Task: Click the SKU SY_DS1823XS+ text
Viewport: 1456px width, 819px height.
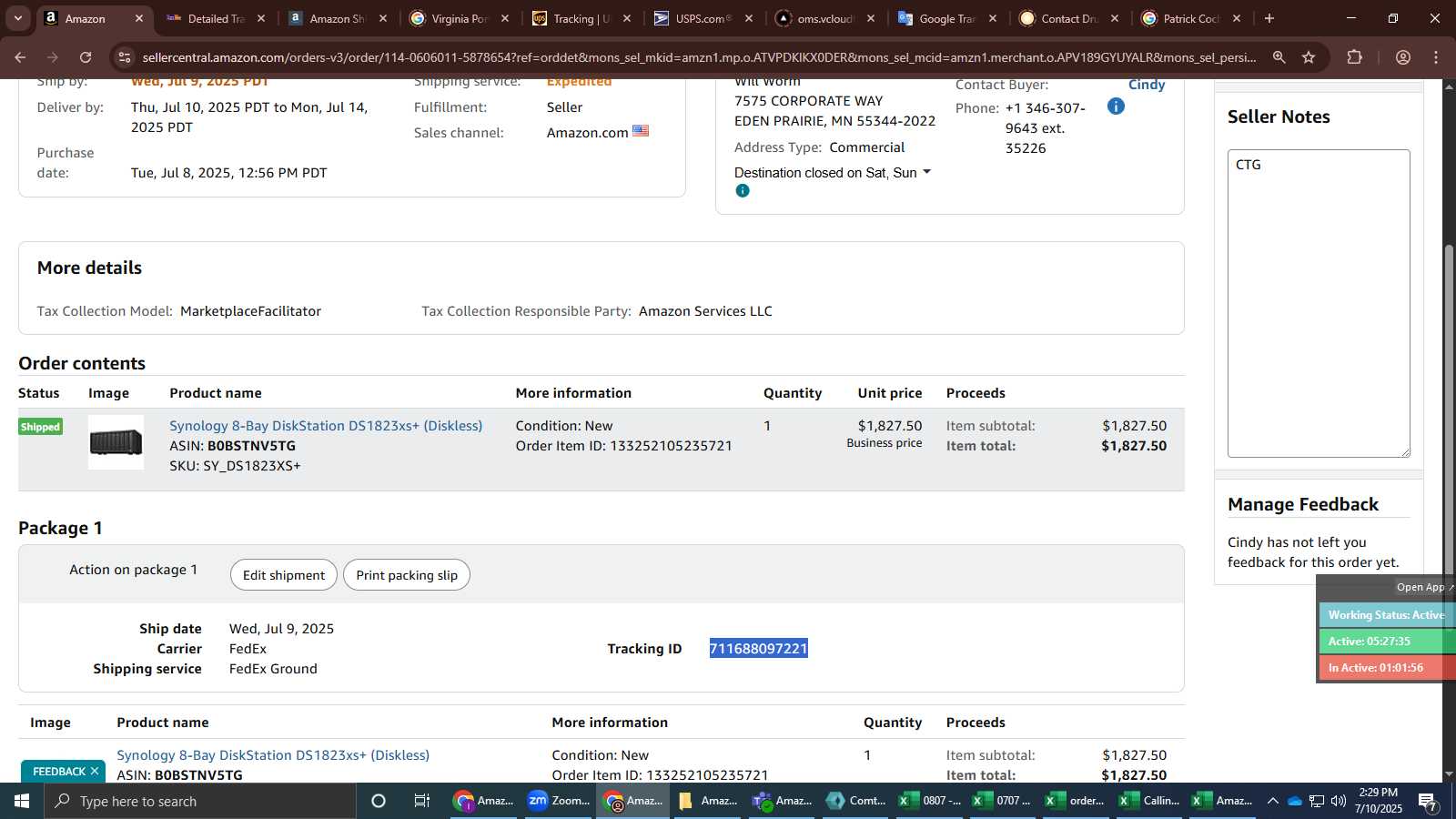Action: point(235,466)
